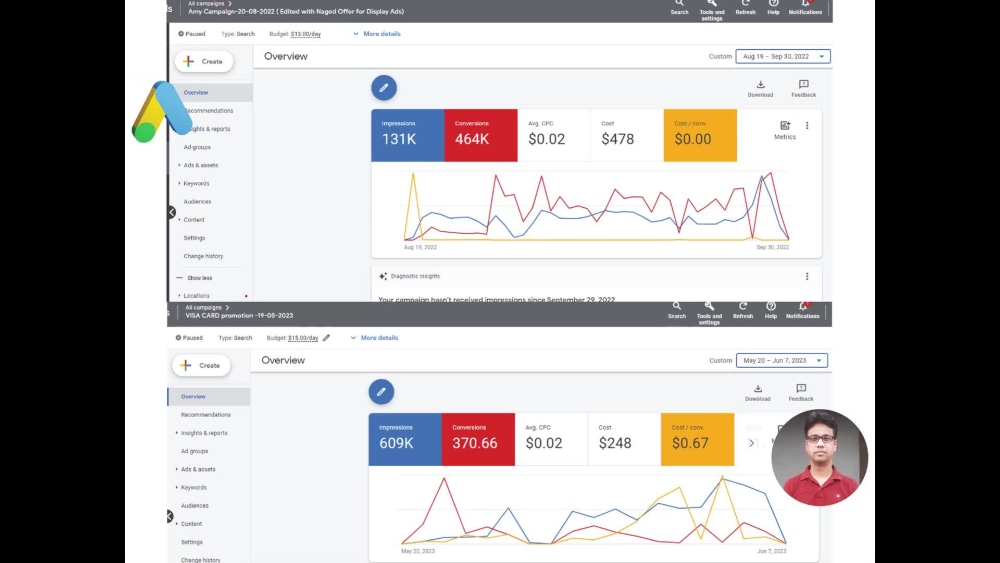
Task: Expand More details in VISA CARD promotion bar
Action: (374, 337)
